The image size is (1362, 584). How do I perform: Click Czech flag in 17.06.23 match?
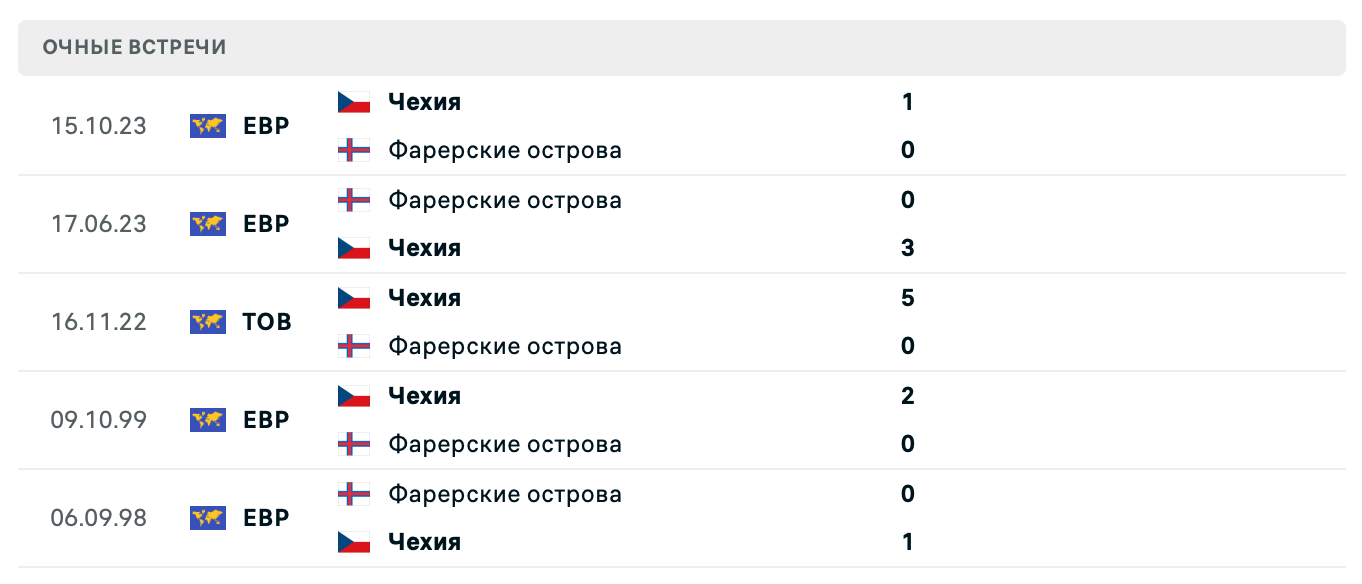click(354, 248)
